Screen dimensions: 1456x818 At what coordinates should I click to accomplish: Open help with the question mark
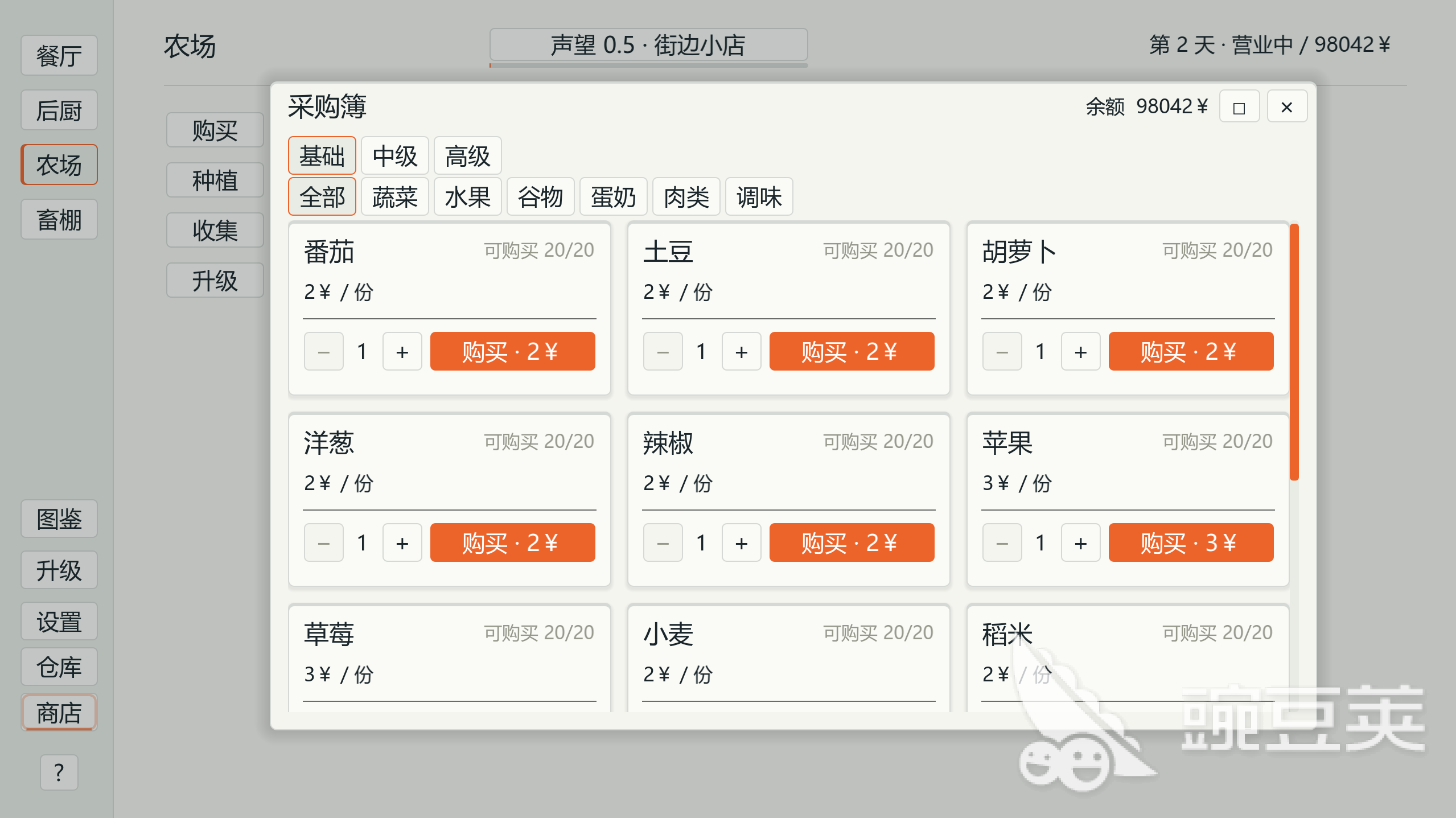(59, 773)
